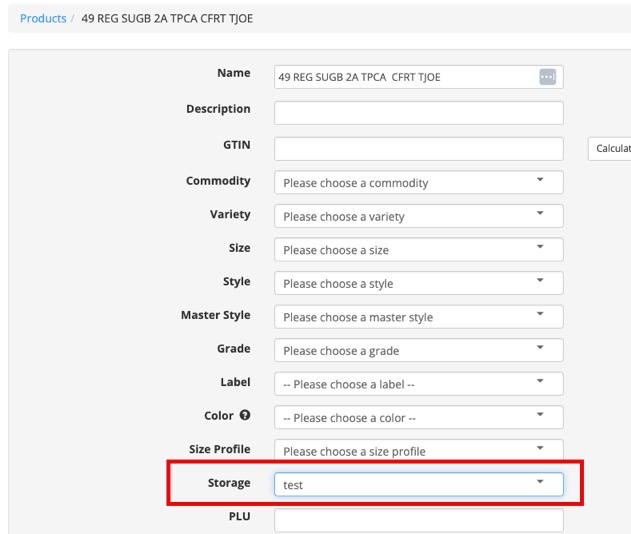Choose a label from Label dropdown

point(418,384)
